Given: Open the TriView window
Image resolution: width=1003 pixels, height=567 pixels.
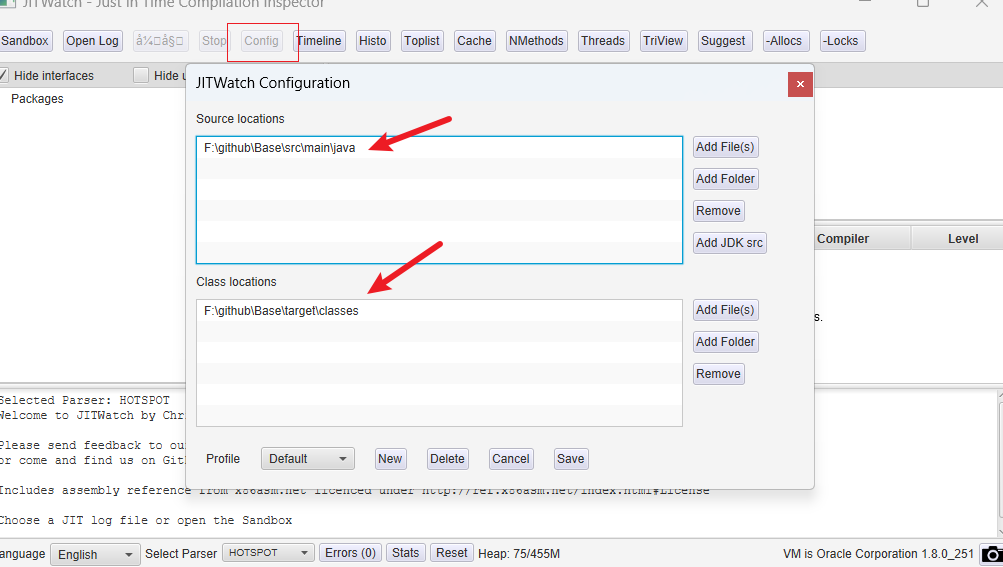Looking at the screenshot, I should (x=663, y=41).
